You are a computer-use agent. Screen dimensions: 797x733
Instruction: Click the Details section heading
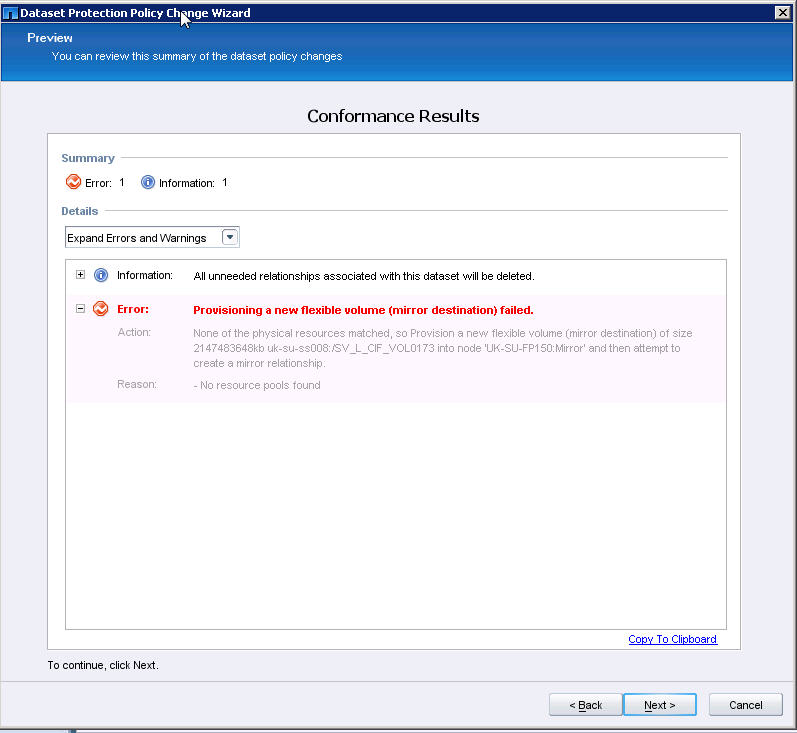(x=80, y=211)
